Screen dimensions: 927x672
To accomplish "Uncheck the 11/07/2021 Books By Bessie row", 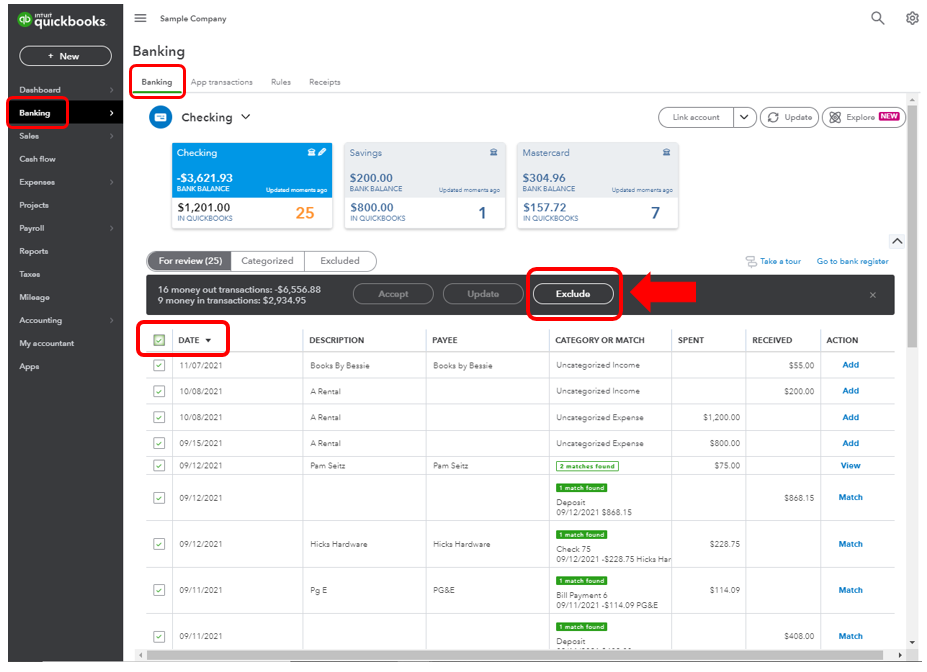I will pos(159,365).
